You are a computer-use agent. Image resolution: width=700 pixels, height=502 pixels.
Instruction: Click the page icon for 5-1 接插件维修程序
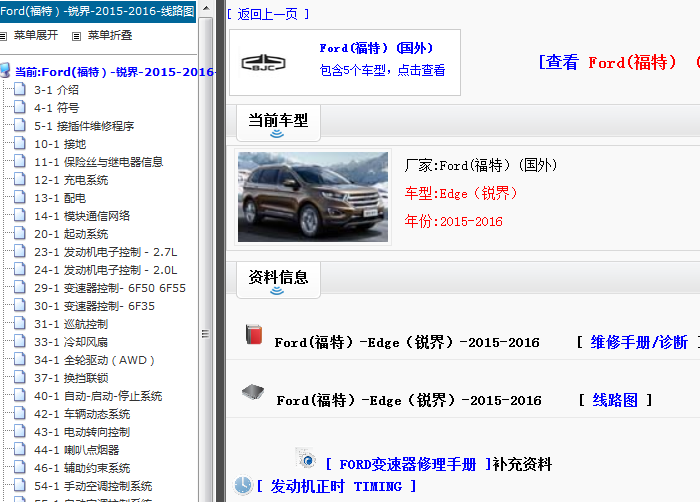[20, 125]
